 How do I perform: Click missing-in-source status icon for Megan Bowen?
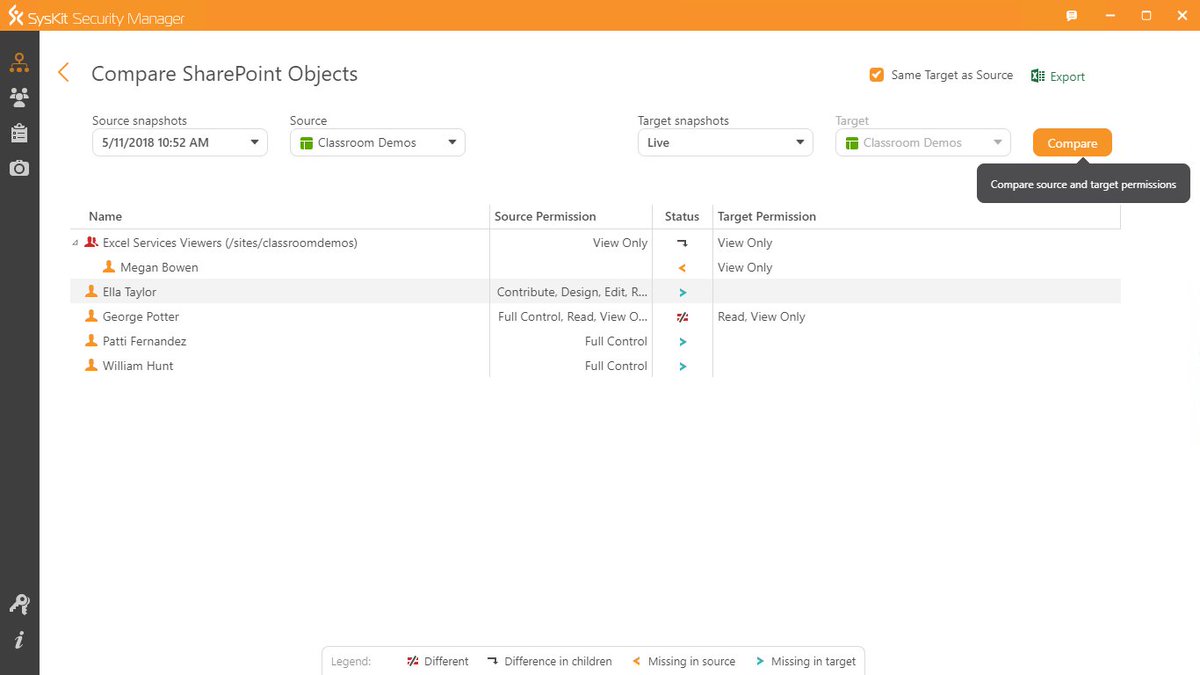(682, 268)
